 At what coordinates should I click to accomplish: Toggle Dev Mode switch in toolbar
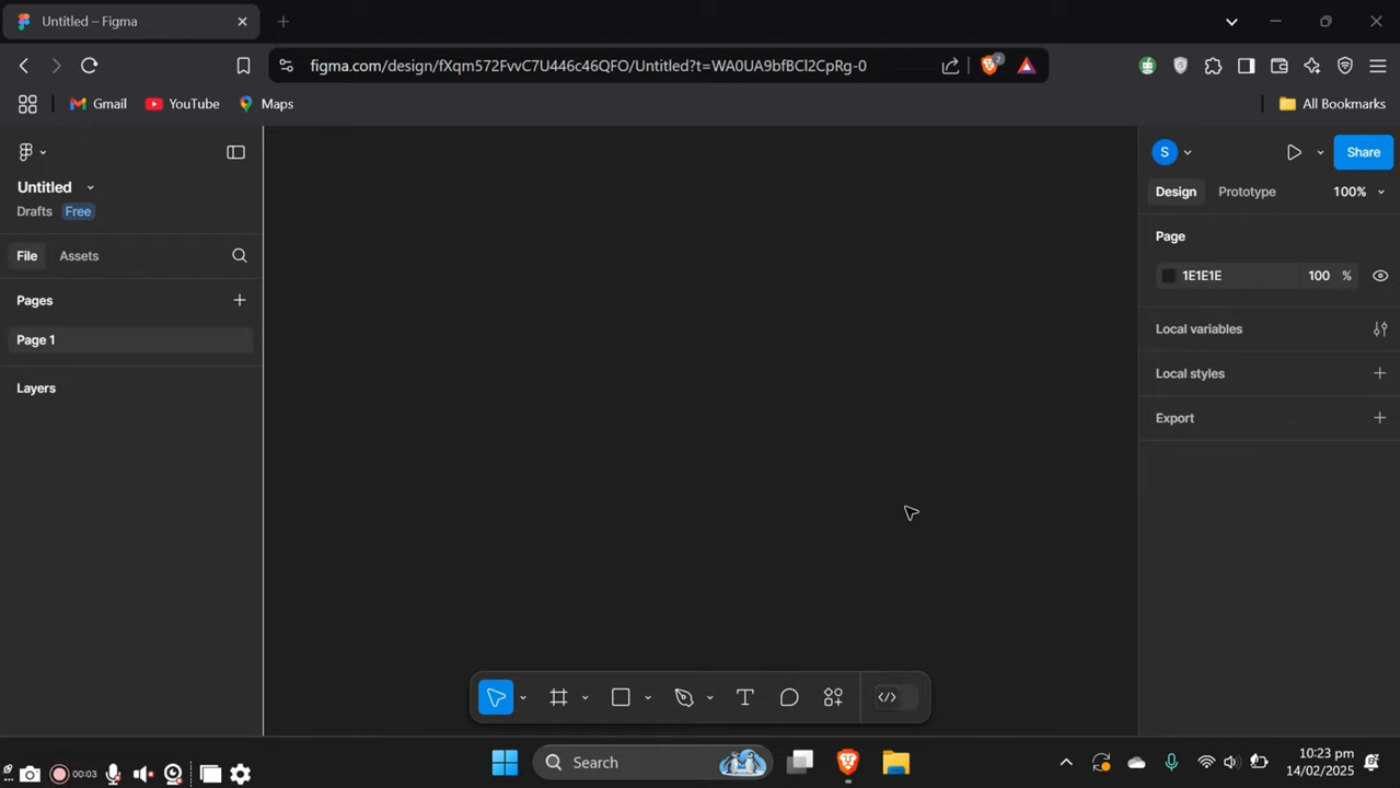896,697
